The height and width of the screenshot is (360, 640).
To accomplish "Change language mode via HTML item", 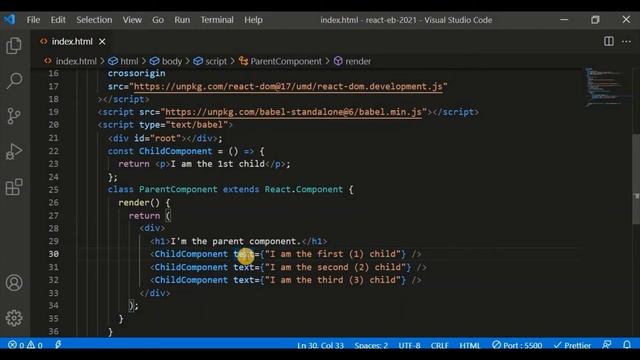I will (470, 345).
